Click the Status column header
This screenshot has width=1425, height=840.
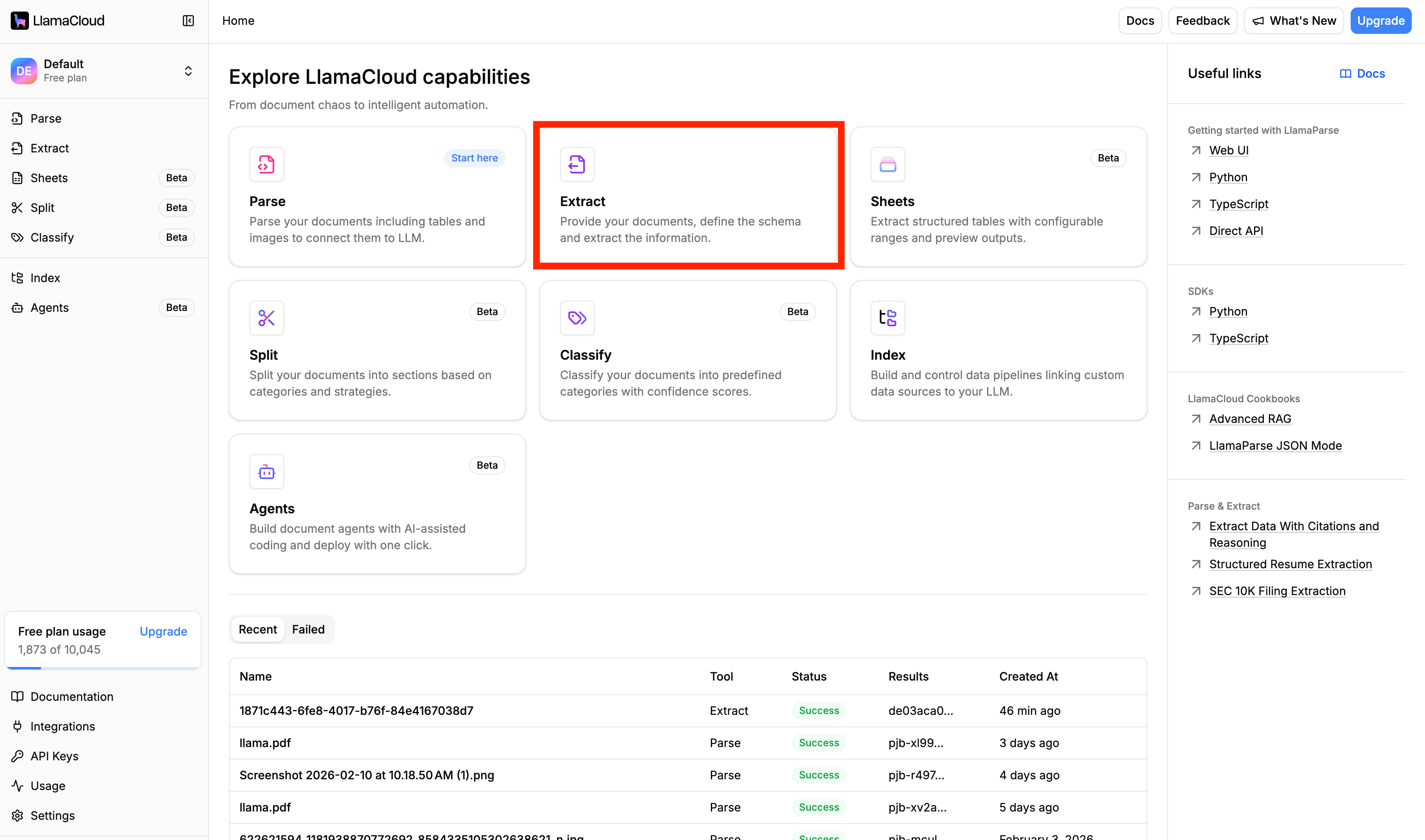pos(808,676)
